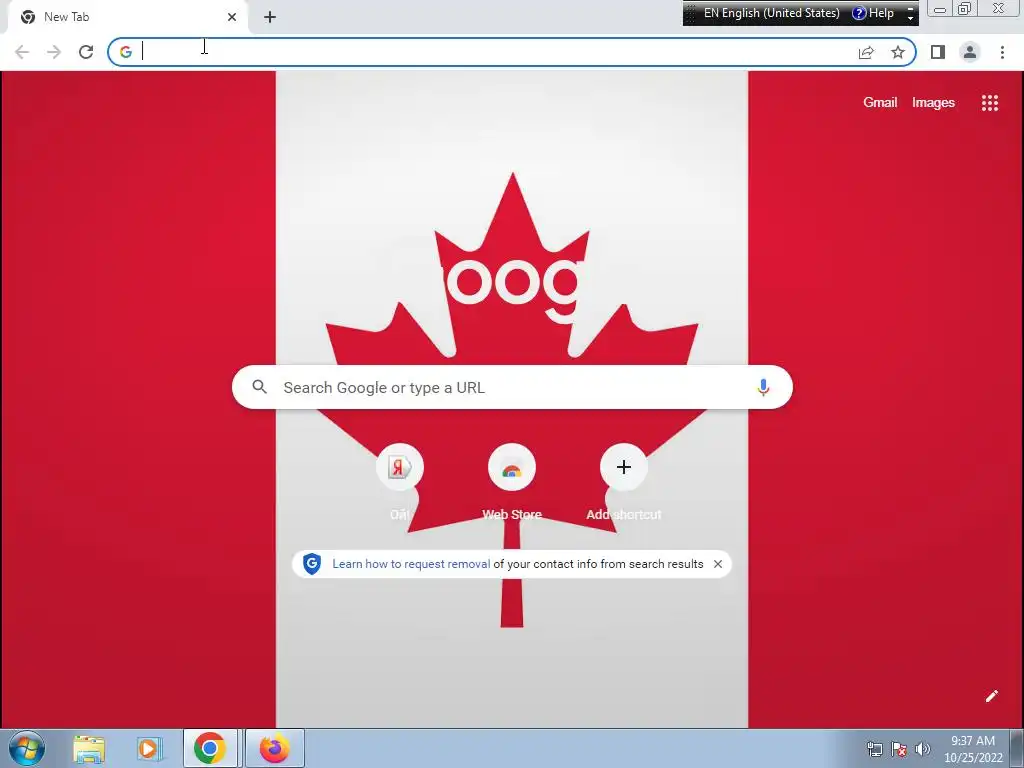
Task: Click the Chrome taskbar icon
Action: coord(210,748)
